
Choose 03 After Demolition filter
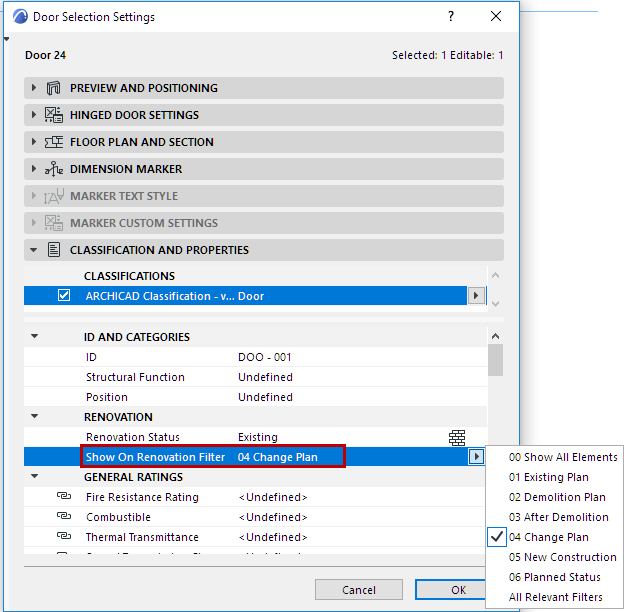pyautogui.click(x=559, y=517)
